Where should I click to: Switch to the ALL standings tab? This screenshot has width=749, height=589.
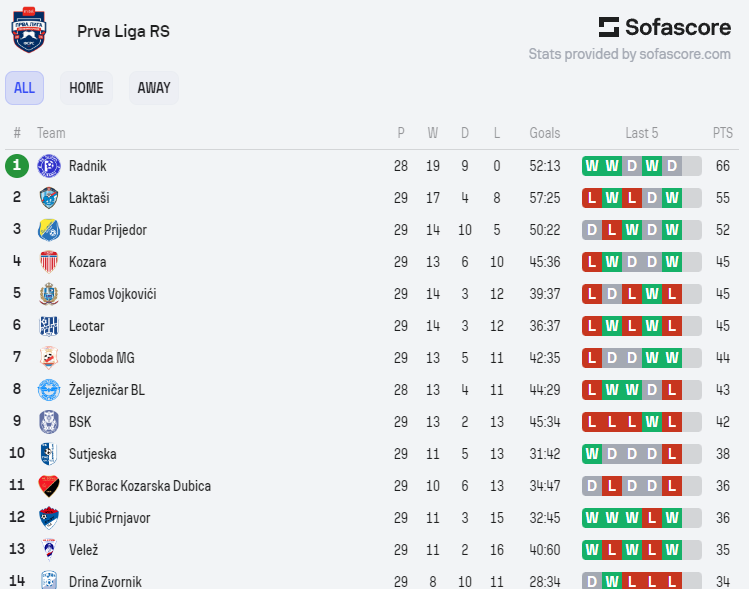coord(24,88)
